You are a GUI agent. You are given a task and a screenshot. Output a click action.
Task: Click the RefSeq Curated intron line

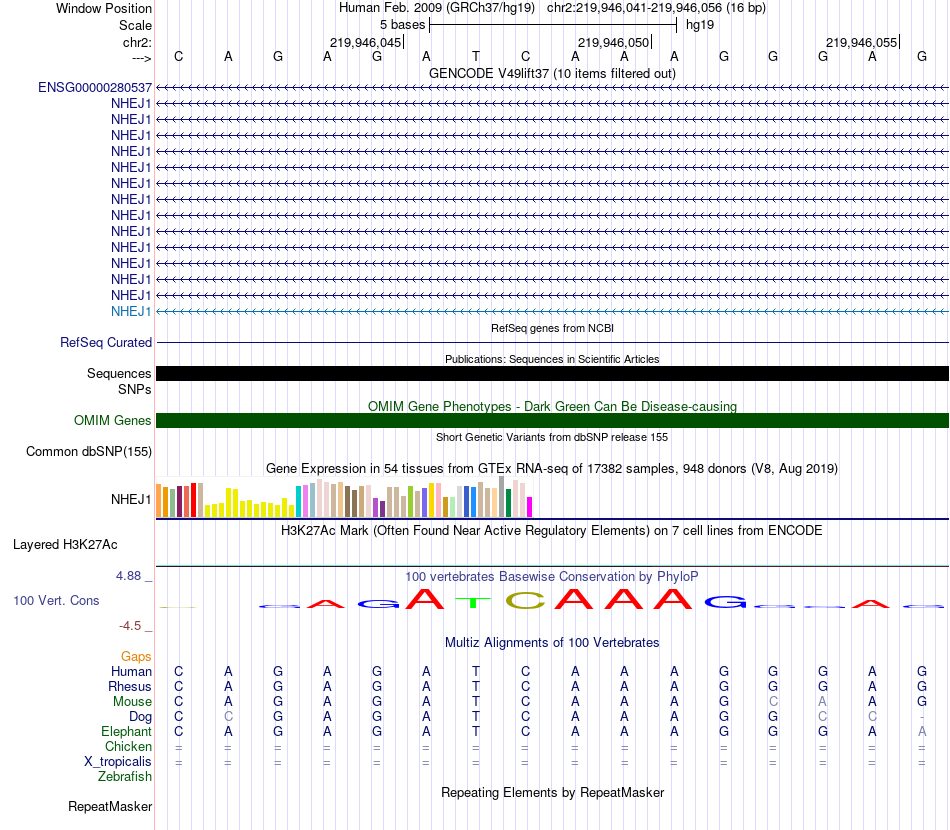click(552, 343)
